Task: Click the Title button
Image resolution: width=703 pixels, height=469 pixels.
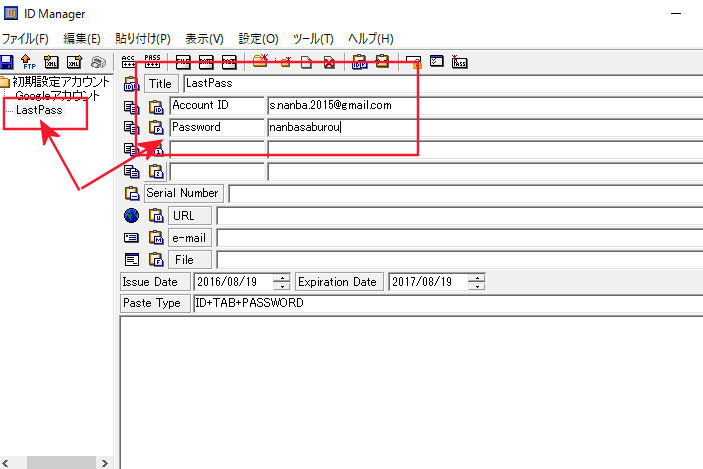Action: (x=161, y=84)
